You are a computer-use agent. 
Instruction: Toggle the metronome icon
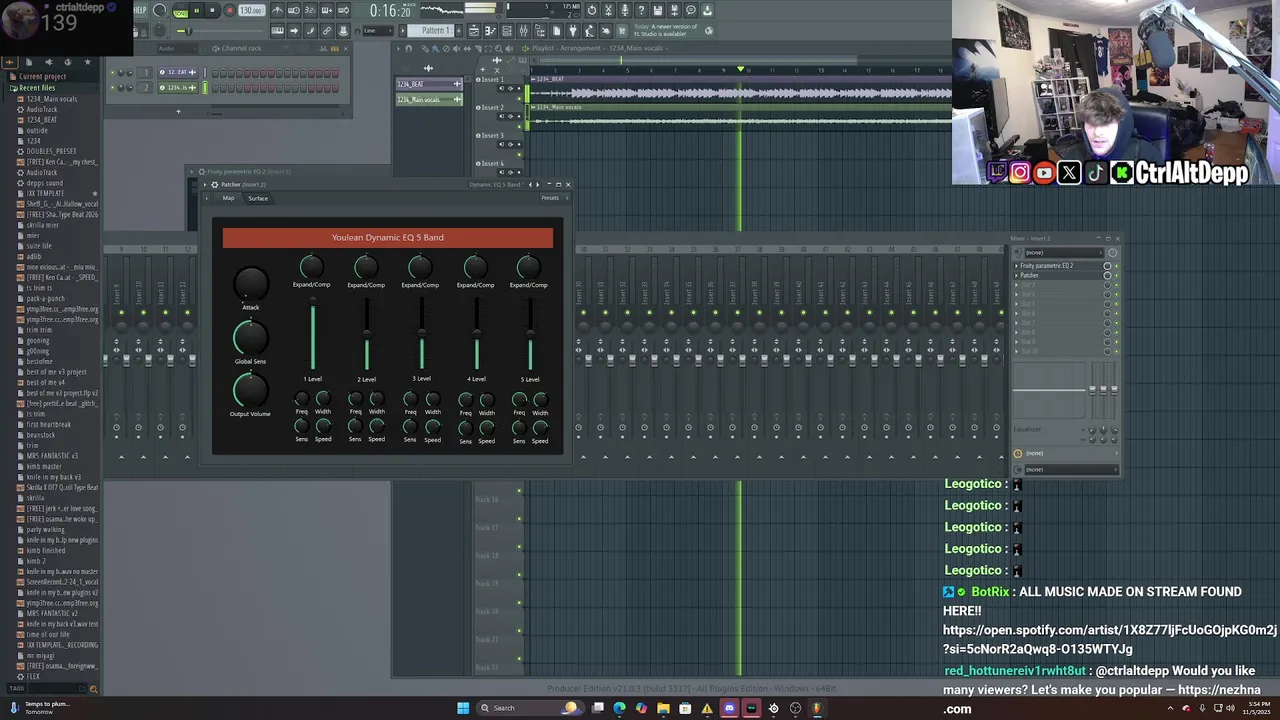pos(277,11)
